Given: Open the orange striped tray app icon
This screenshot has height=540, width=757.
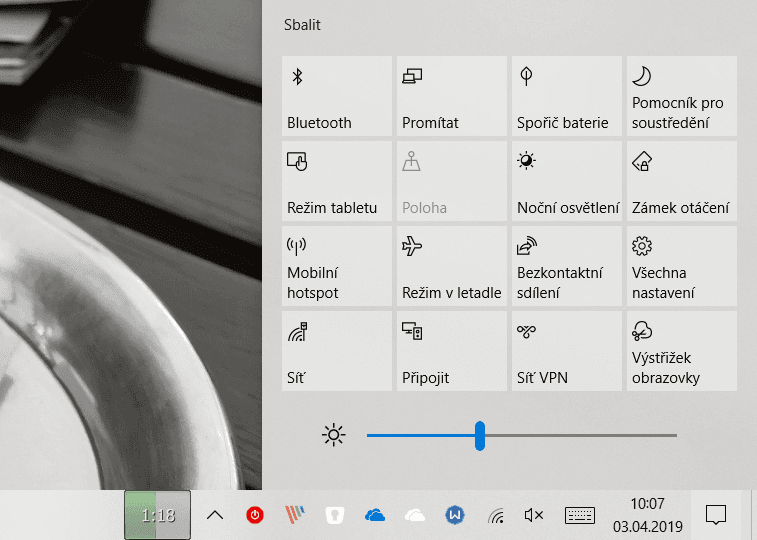Looking at the screenshot, I should [294, 515].
